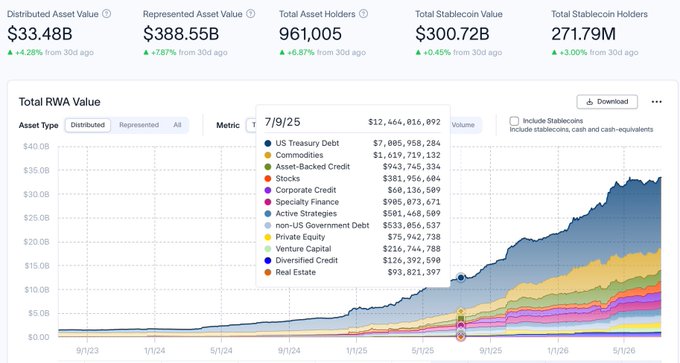Open the three-dot more options menu
Viewport: 680px width, 363px height.
click(657, 102)
